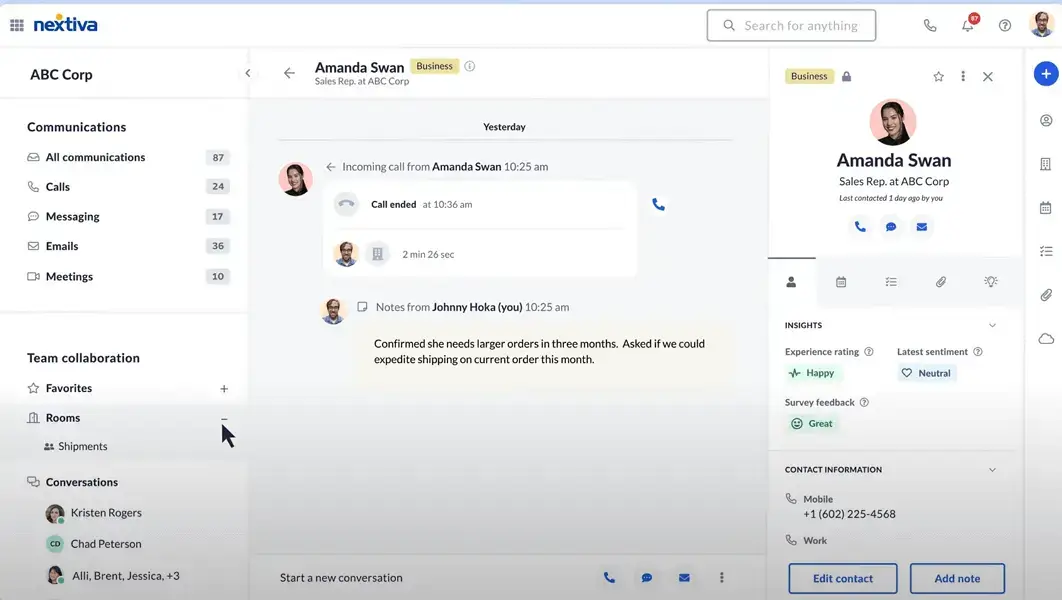Click the phone dialer icon in header
This screenshot has height=600, width=1062.
pyautogui.click(x=930, y=25)
